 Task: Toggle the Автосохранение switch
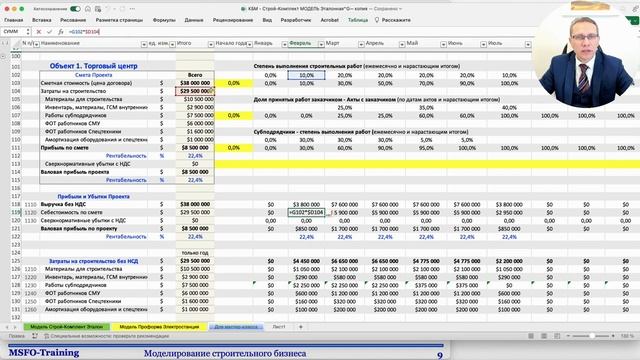click(x=75, y=9)
